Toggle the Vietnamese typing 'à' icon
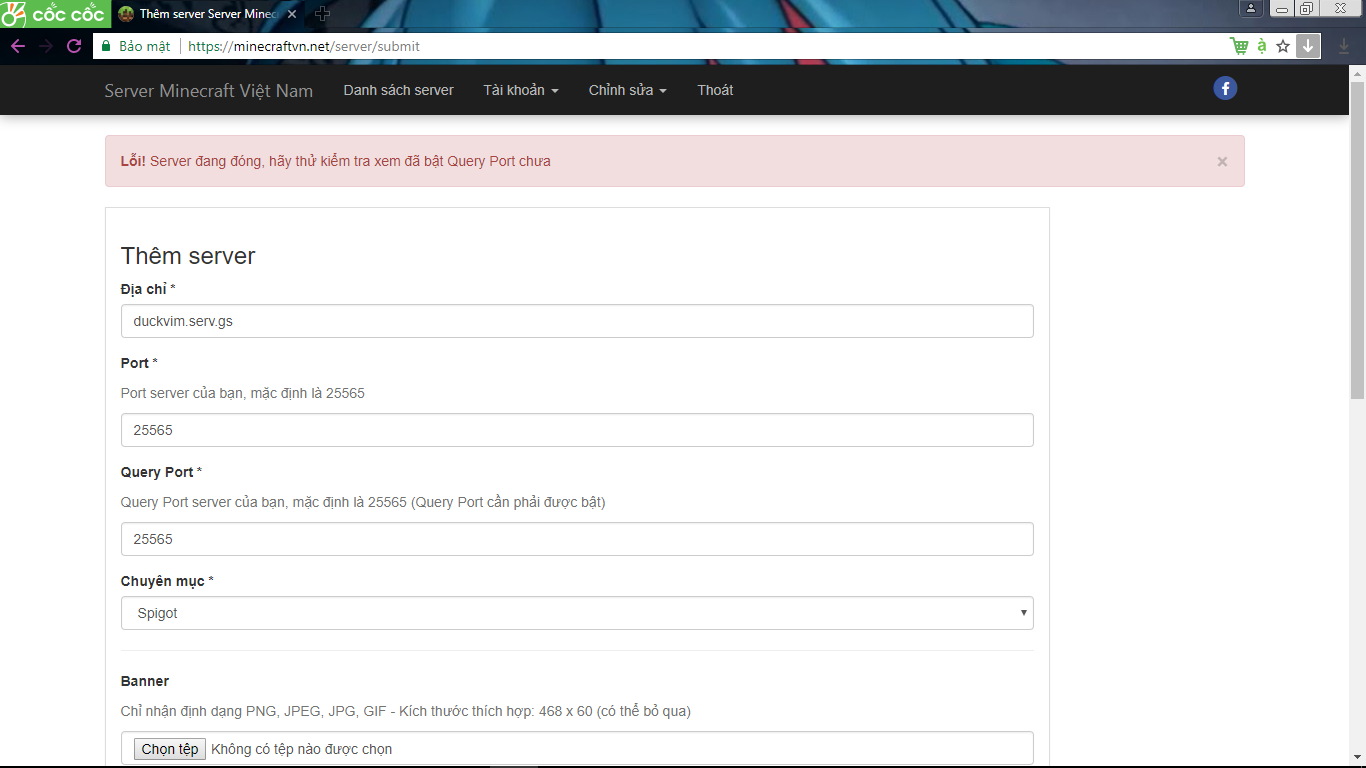 [1262, 46]
